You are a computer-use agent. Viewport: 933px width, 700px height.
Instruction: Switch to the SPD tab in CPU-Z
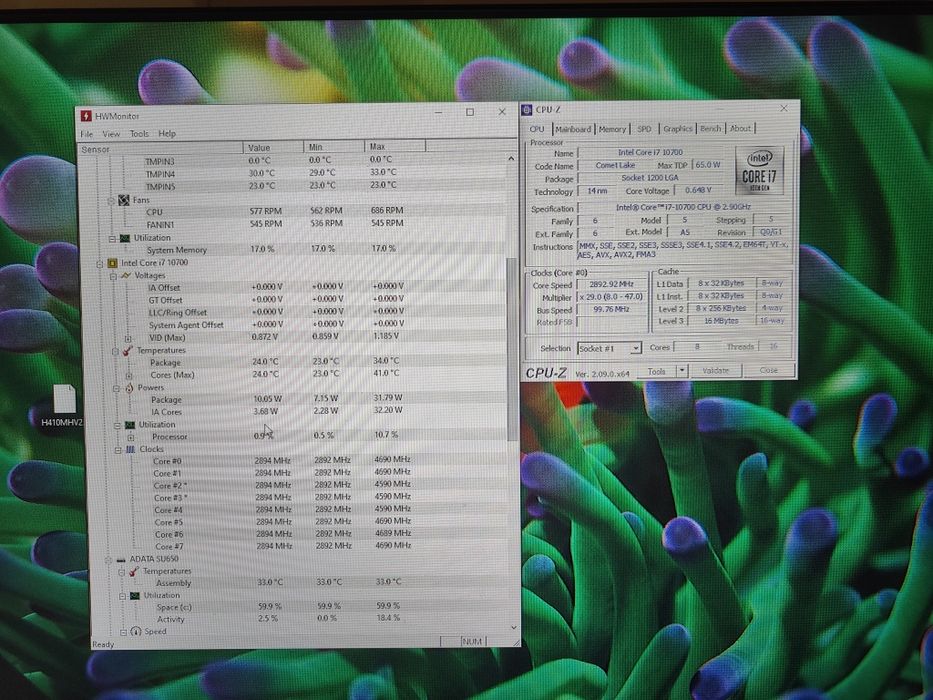tap(644, 129)
